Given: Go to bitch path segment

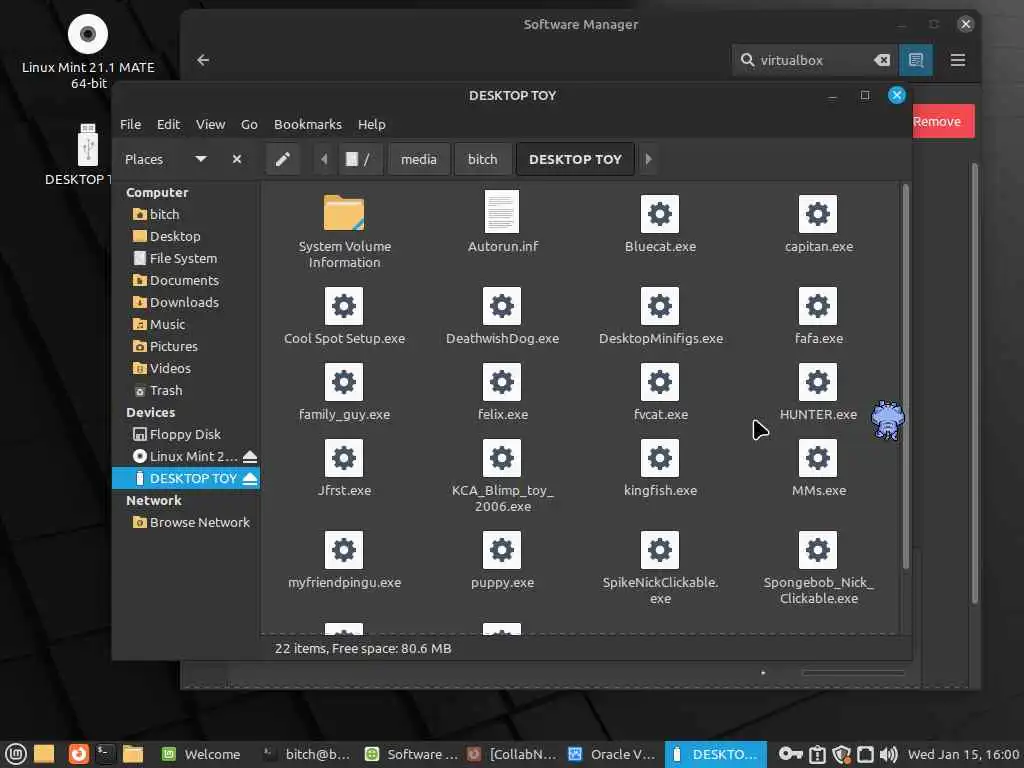Looking at the screenshot, I should (483, 159).
